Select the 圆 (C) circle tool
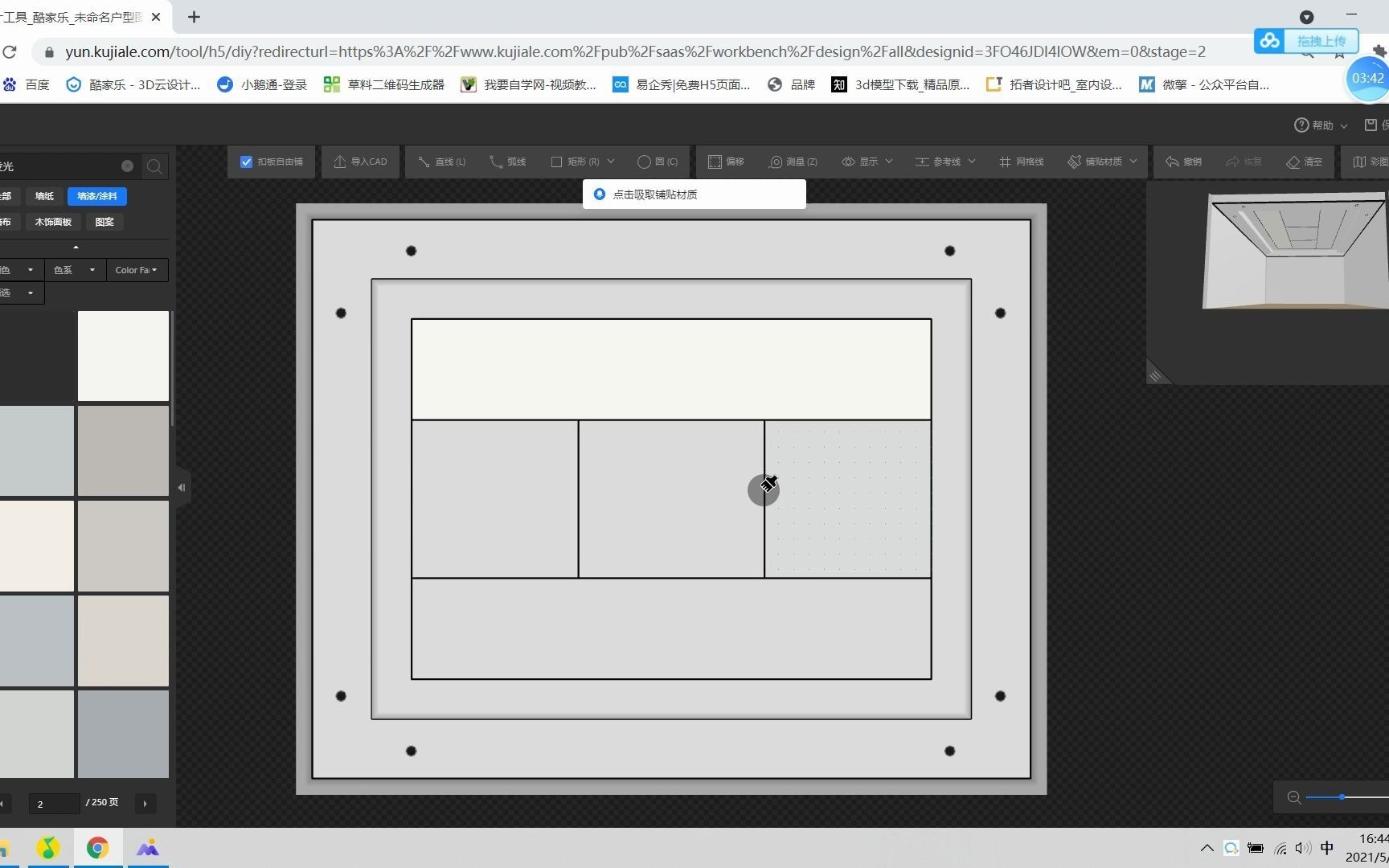 coord(658,162)
